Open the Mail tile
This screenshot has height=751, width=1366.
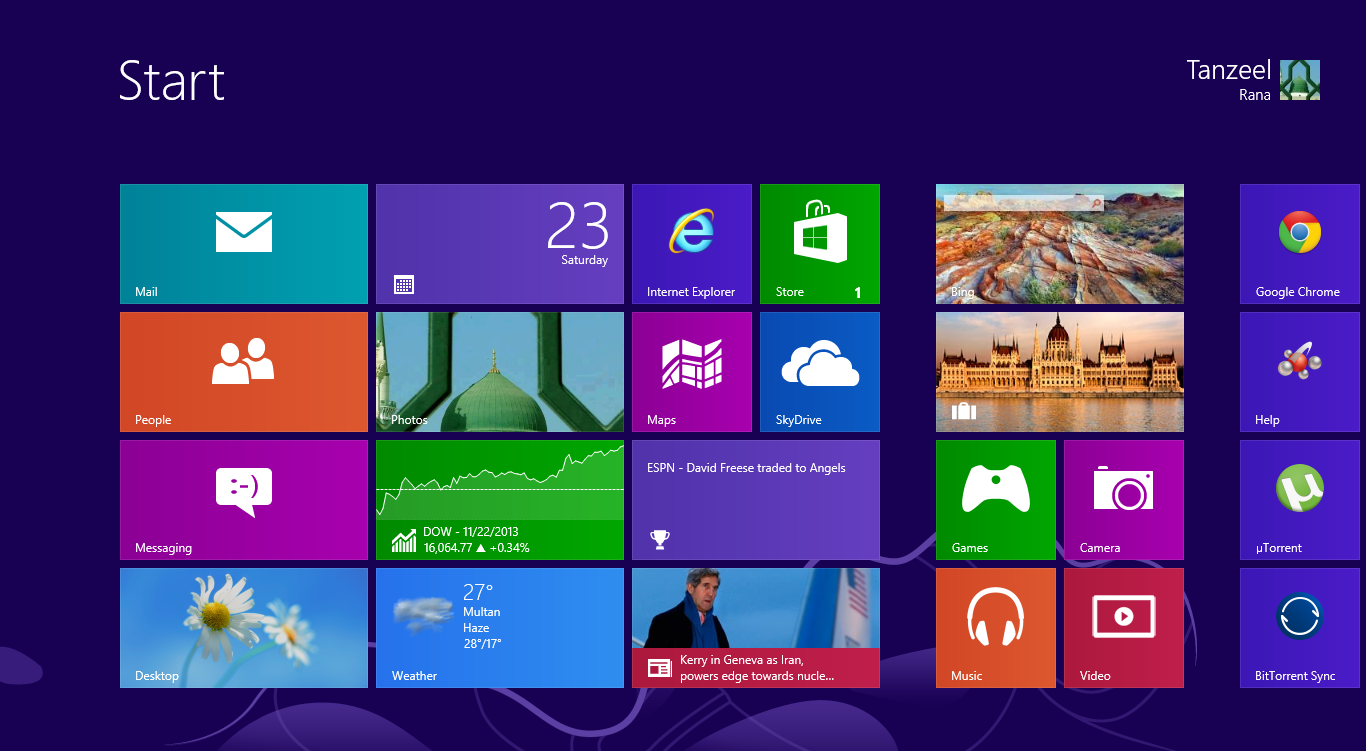[244, 244]
